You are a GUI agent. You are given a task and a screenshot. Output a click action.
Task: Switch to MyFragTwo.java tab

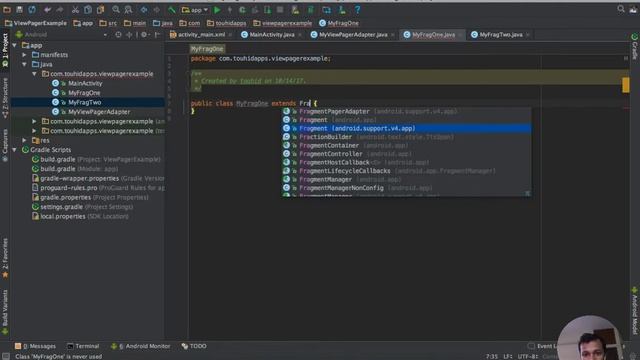point(500,35)
